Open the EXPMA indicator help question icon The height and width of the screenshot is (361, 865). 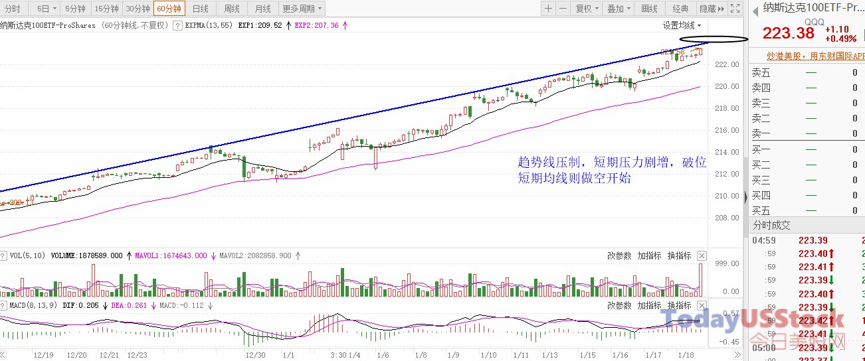click(x=178, y=25)
